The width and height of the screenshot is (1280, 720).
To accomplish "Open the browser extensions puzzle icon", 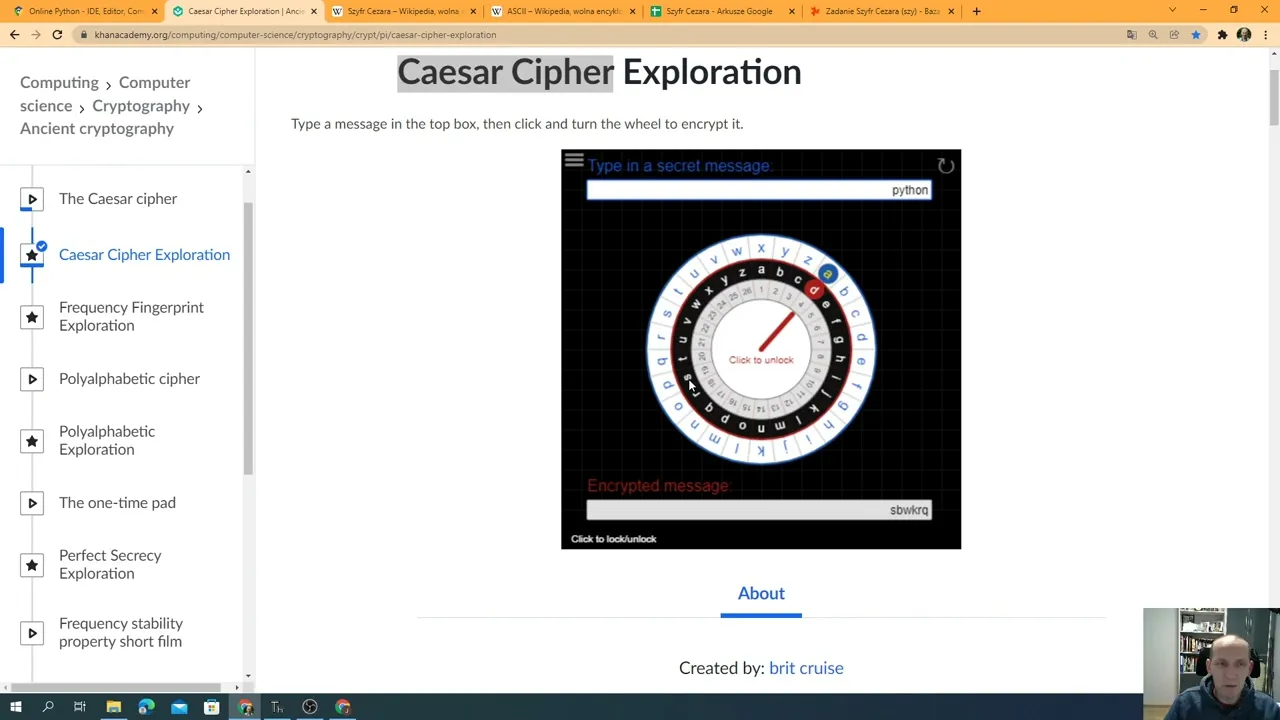I will [x=1222, y=35].
